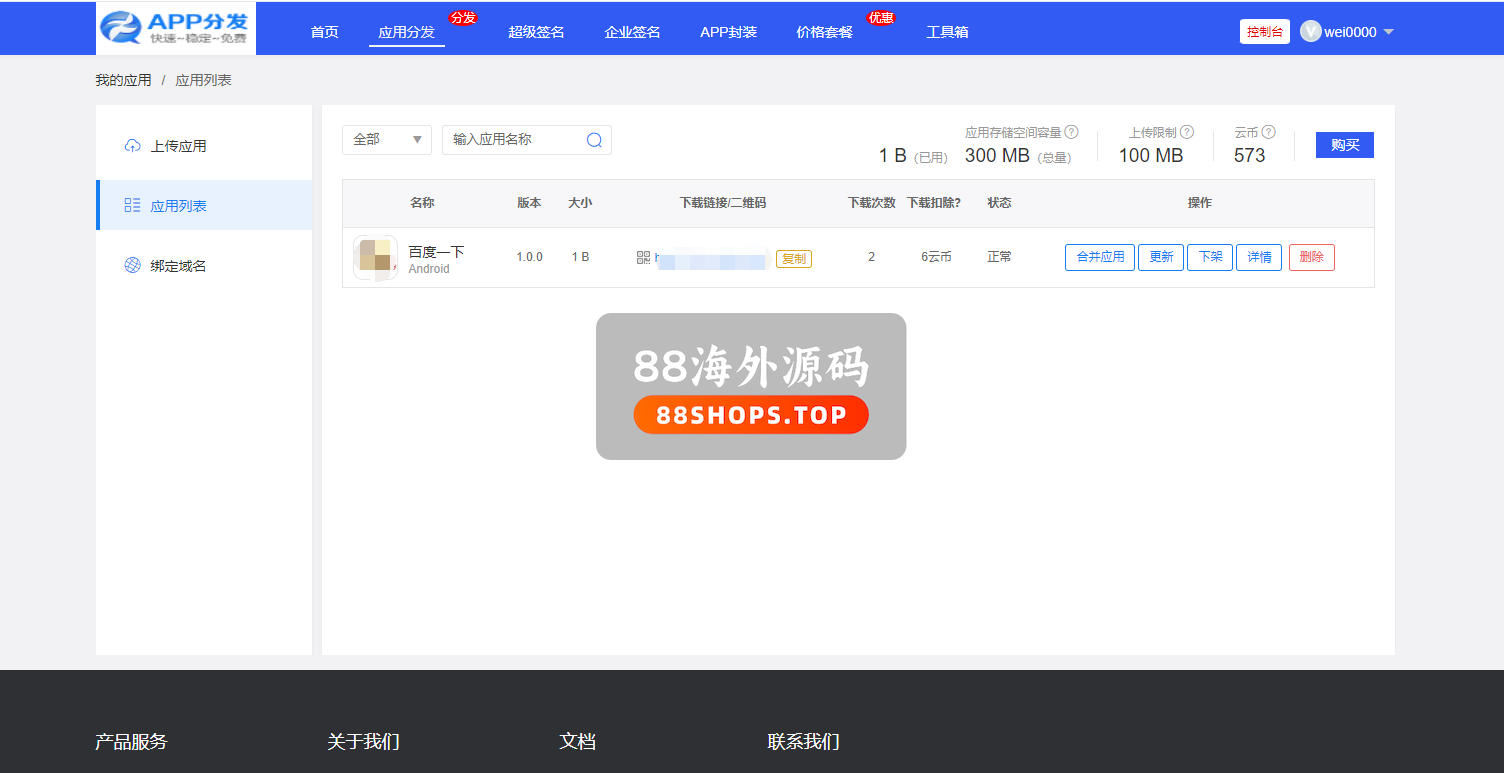Screen dimensions: 1504x773
Task: Select 绑定域名 in the sidebar
Action: (x=178, y=266)
